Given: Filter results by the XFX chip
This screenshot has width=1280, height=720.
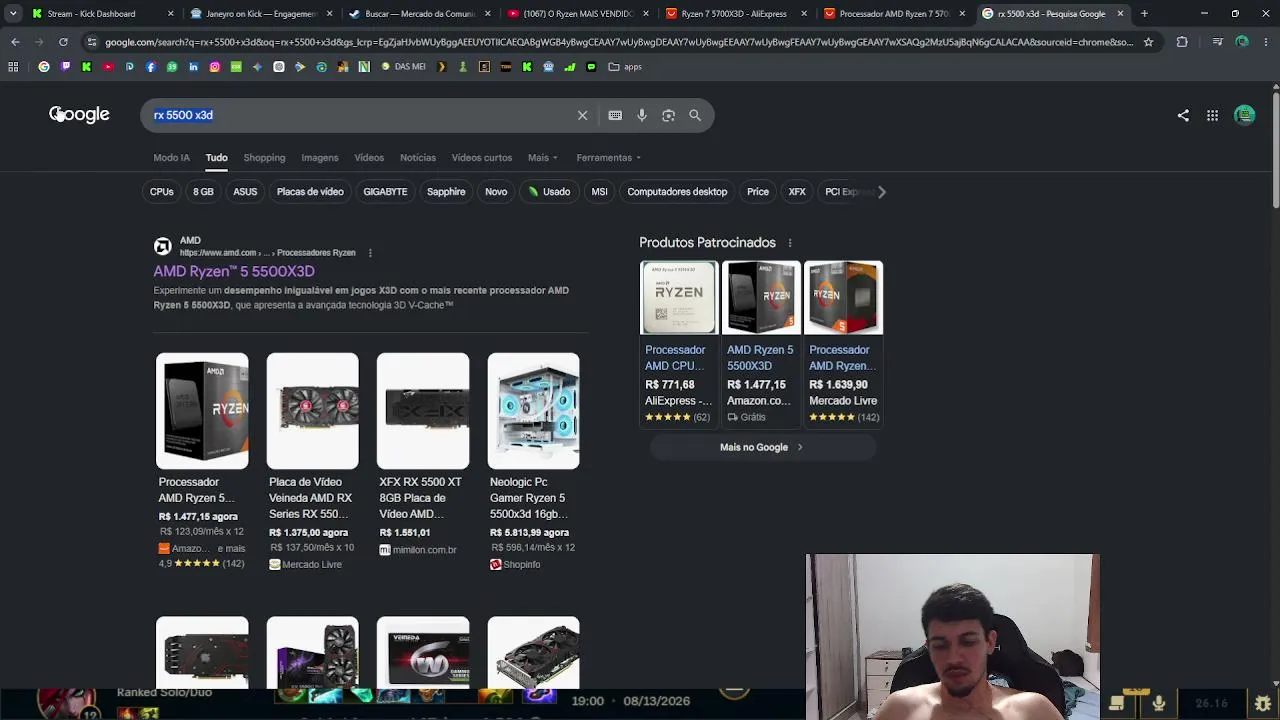Looking at the screenshot, I should point(797,192).
